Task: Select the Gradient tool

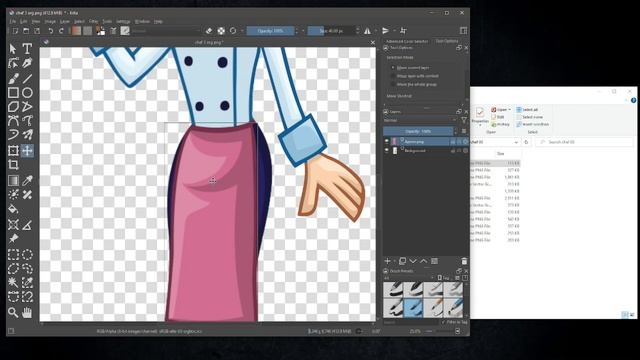Action: click(13, 180)
